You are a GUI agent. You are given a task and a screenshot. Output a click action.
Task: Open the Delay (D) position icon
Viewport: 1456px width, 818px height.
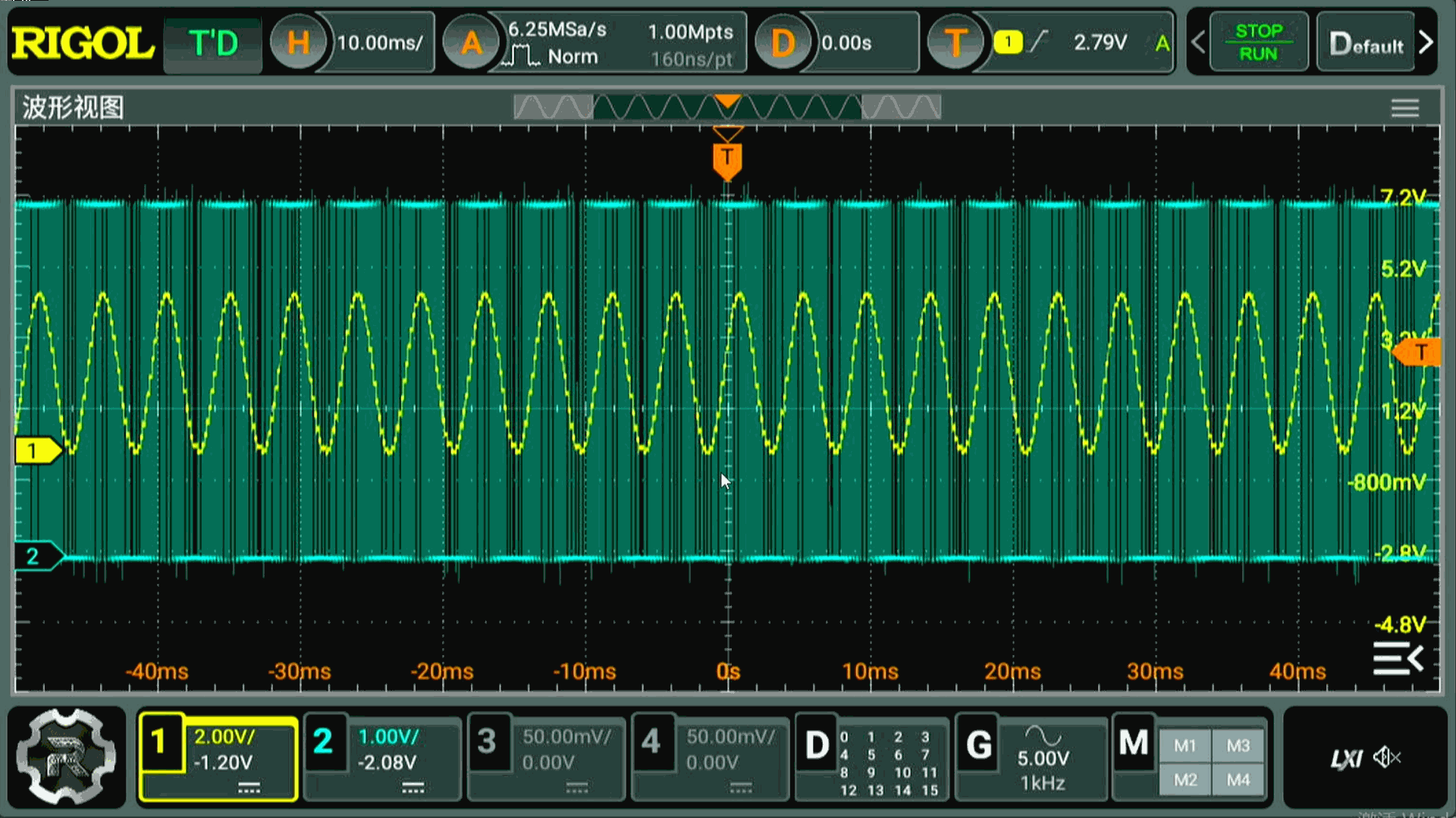point(783,43)
